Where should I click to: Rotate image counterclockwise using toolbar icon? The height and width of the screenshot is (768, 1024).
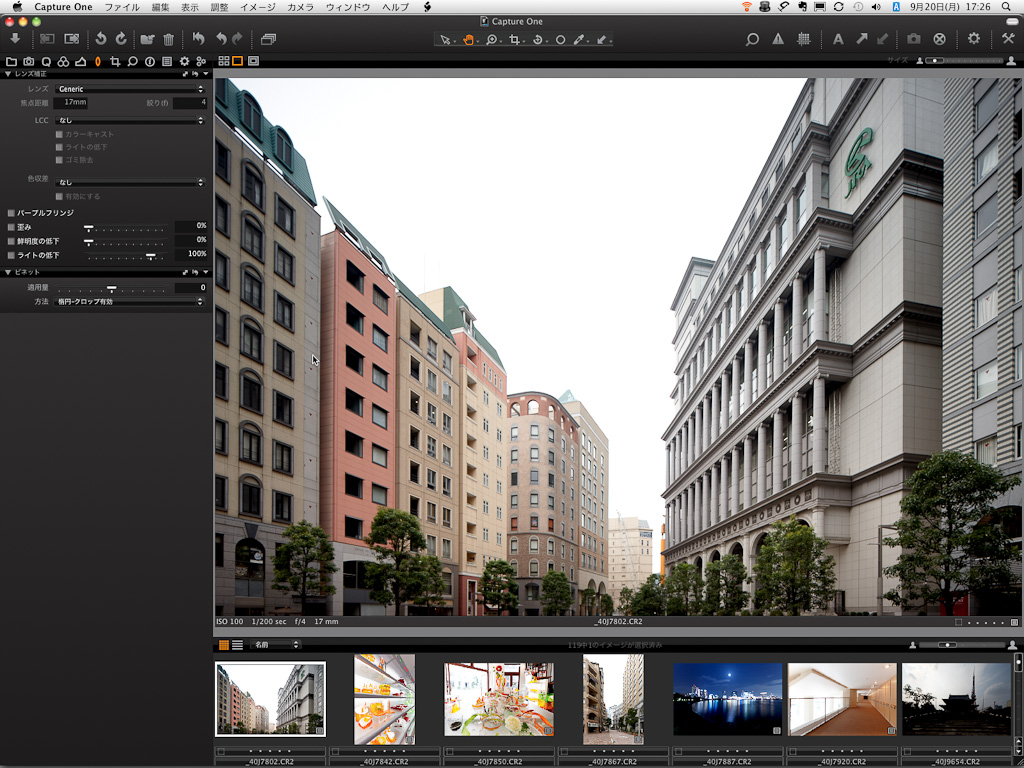point(100,39)
